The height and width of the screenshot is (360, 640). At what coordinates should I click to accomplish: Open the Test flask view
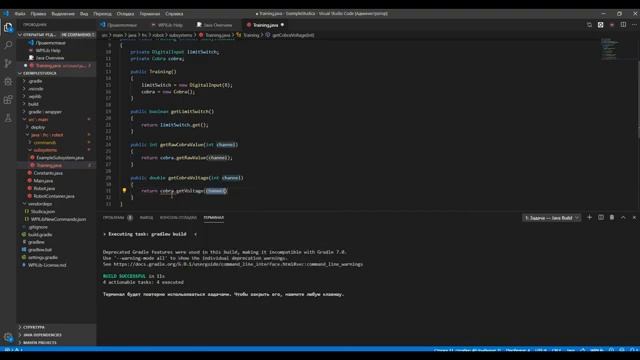pyautogui.click(x=8, y=118)
